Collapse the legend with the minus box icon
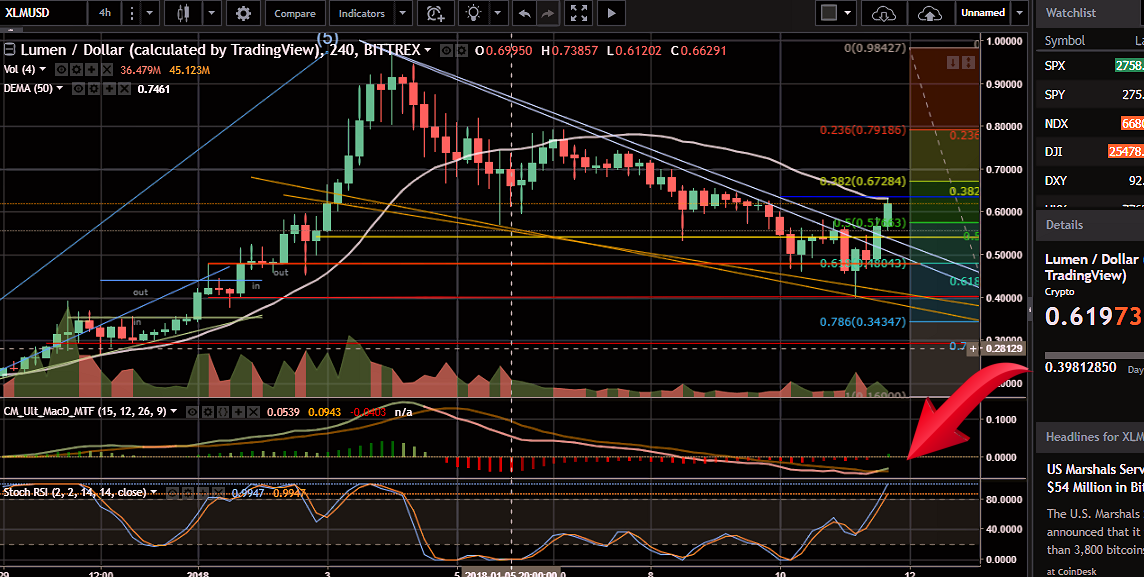The height and width of the screenshot is (577, 1144). click(9, 50)
